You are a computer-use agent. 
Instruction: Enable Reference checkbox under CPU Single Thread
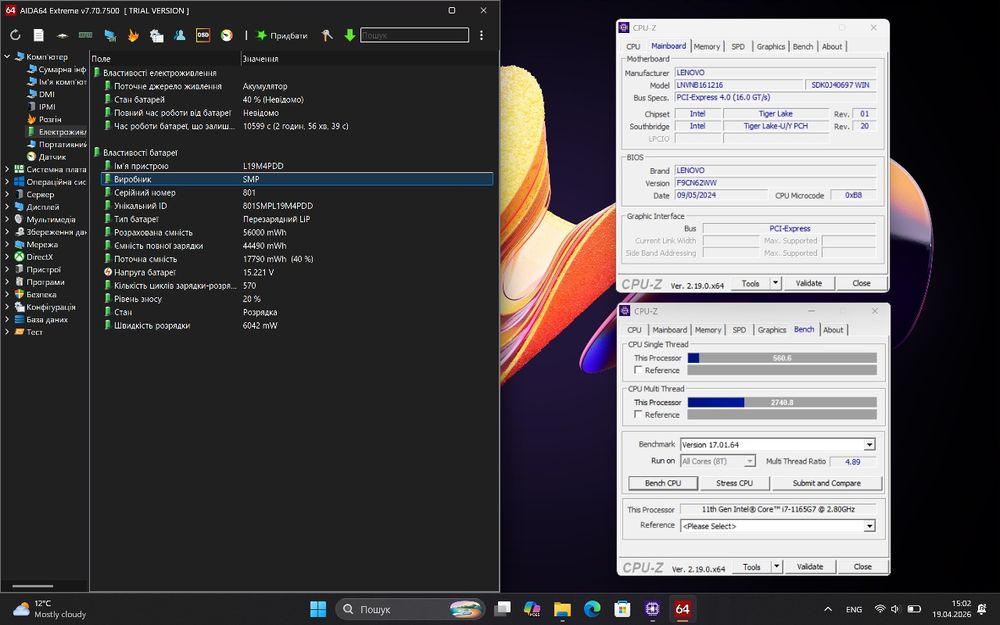pos(638,370)
